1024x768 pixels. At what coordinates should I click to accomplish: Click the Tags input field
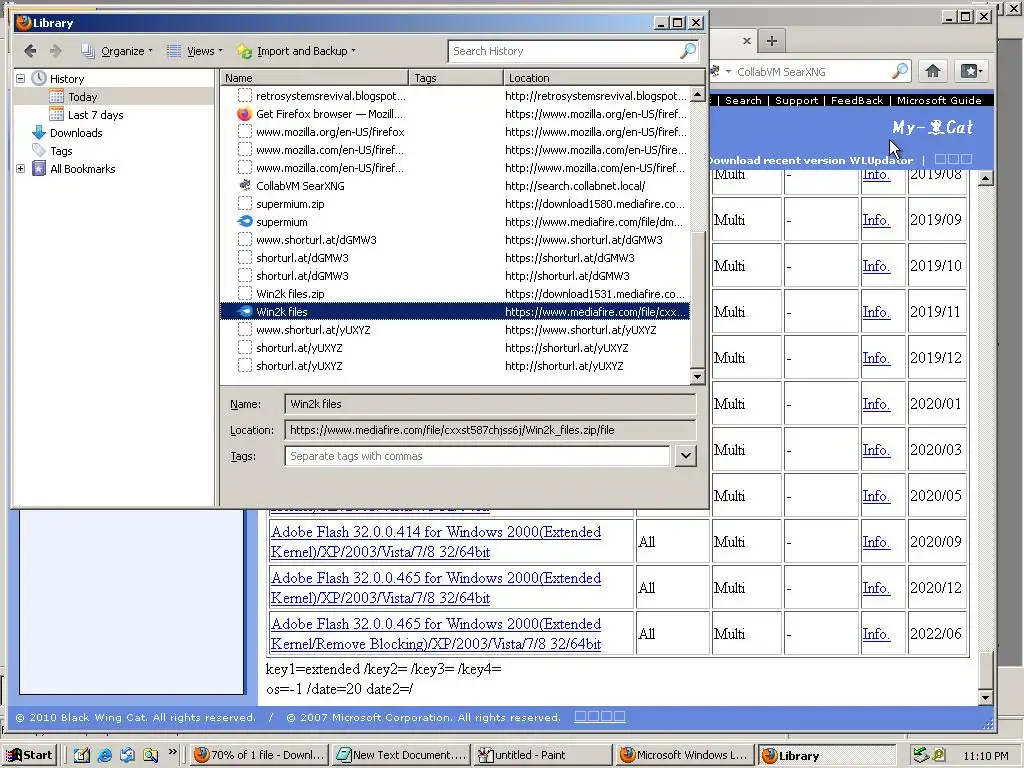pyautogui.click(x=477, y=456)
